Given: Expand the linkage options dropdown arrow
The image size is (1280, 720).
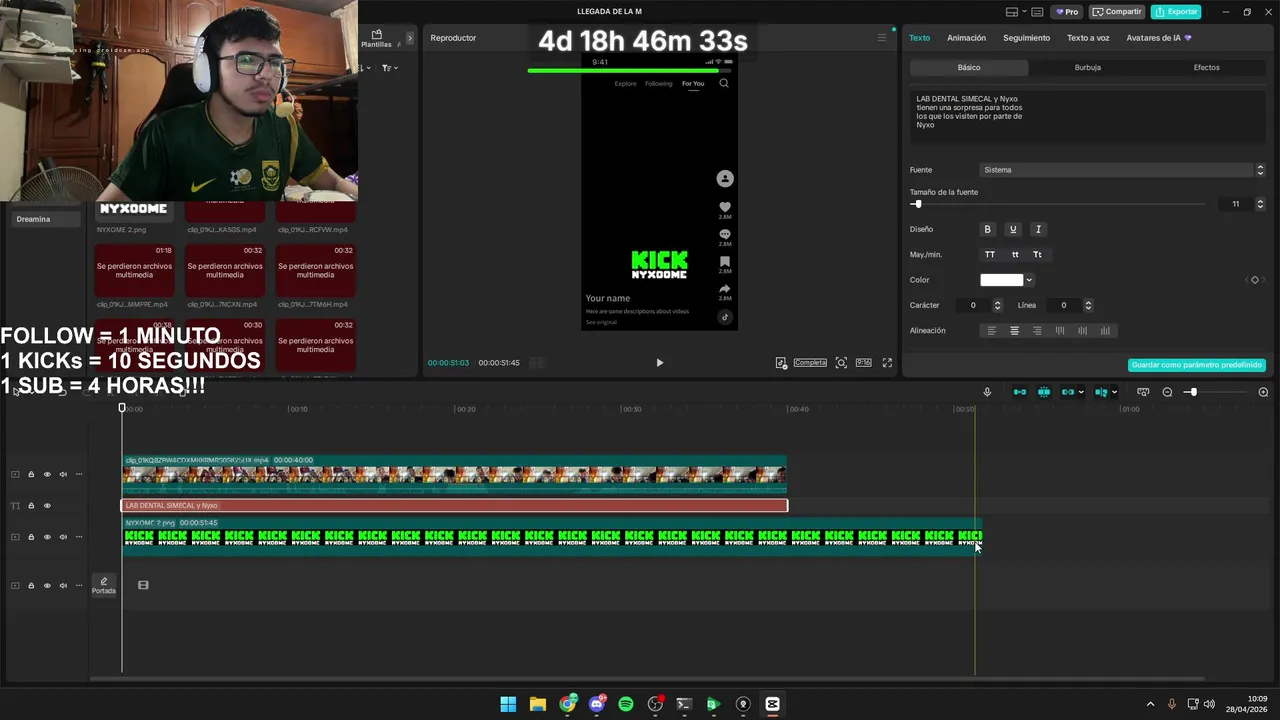Looking at the screenshot, I should click(1081, 392).
